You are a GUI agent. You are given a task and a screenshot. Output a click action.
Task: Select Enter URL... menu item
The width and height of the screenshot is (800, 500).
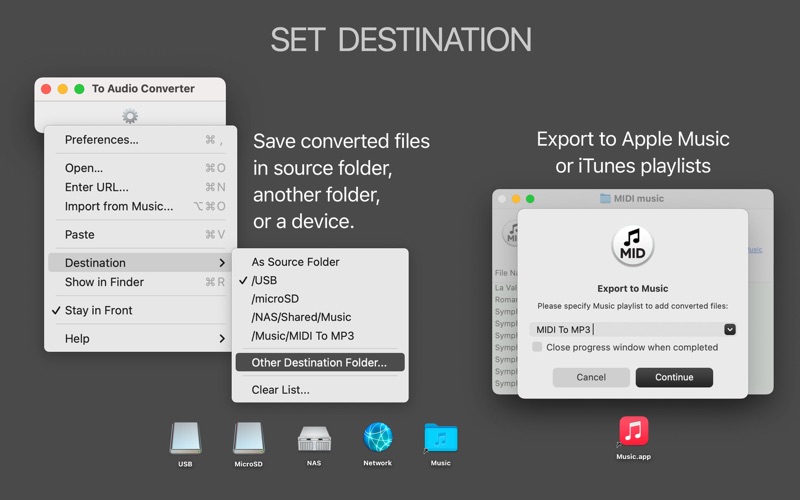click(141, 187)
